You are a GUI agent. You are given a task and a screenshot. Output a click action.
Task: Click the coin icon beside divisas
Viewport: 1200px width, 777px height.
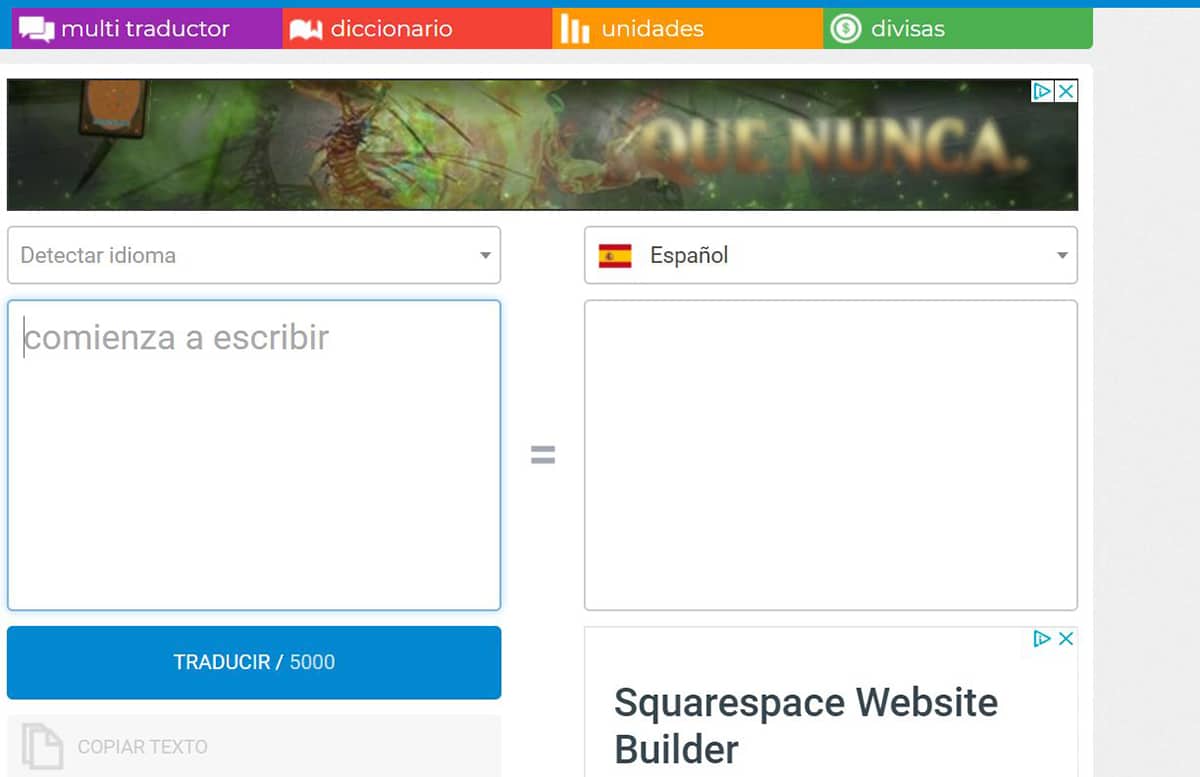[x=845, y=29]
